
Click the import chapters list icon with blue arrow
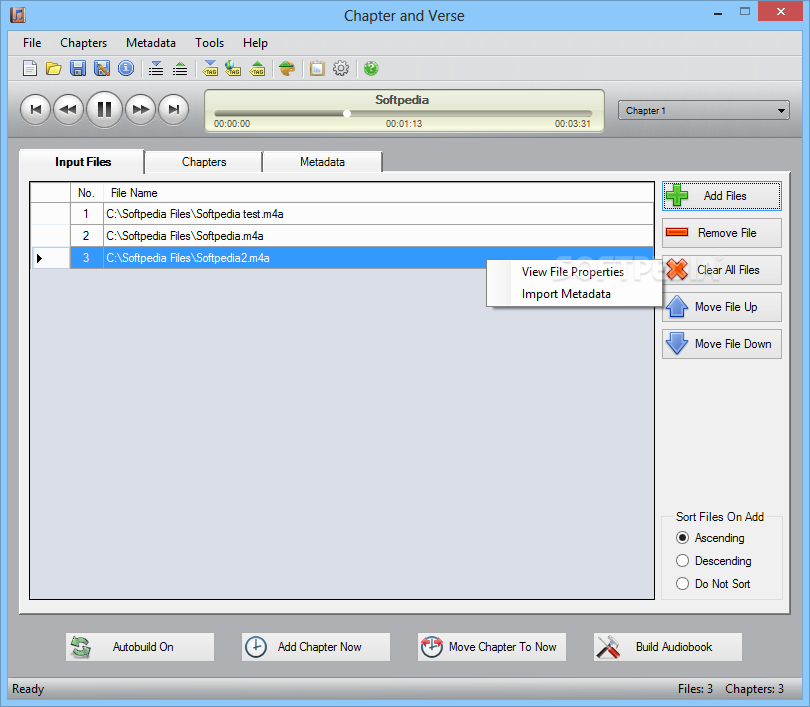click(x=156, y=68)
